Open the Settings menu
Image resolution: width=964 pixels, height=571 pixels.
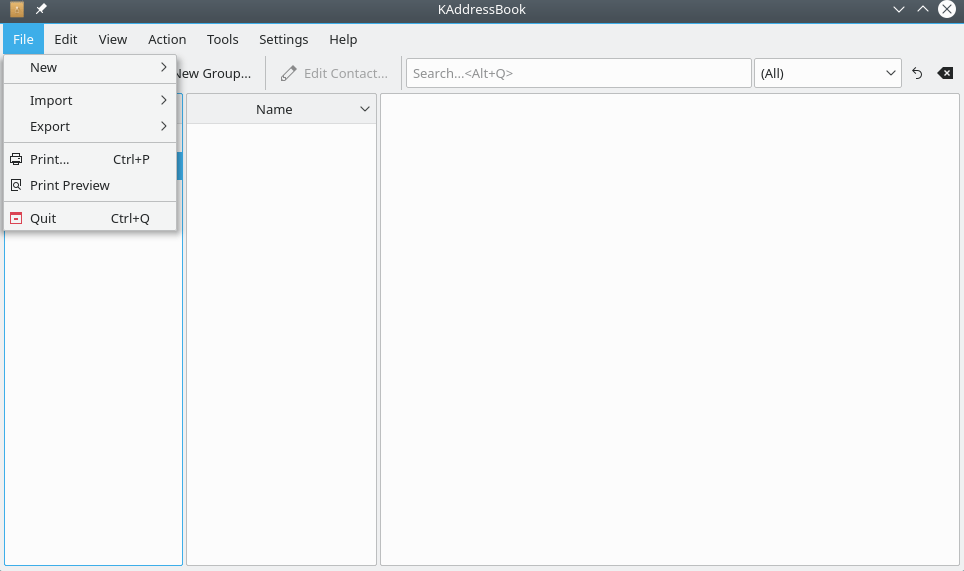[x=283, y=39]
